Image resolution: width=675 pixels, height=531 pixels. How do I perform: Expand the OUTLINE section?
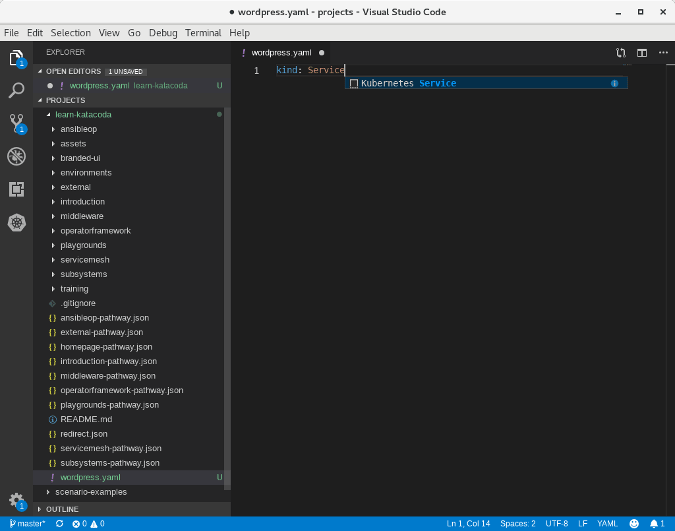(62, 509)
